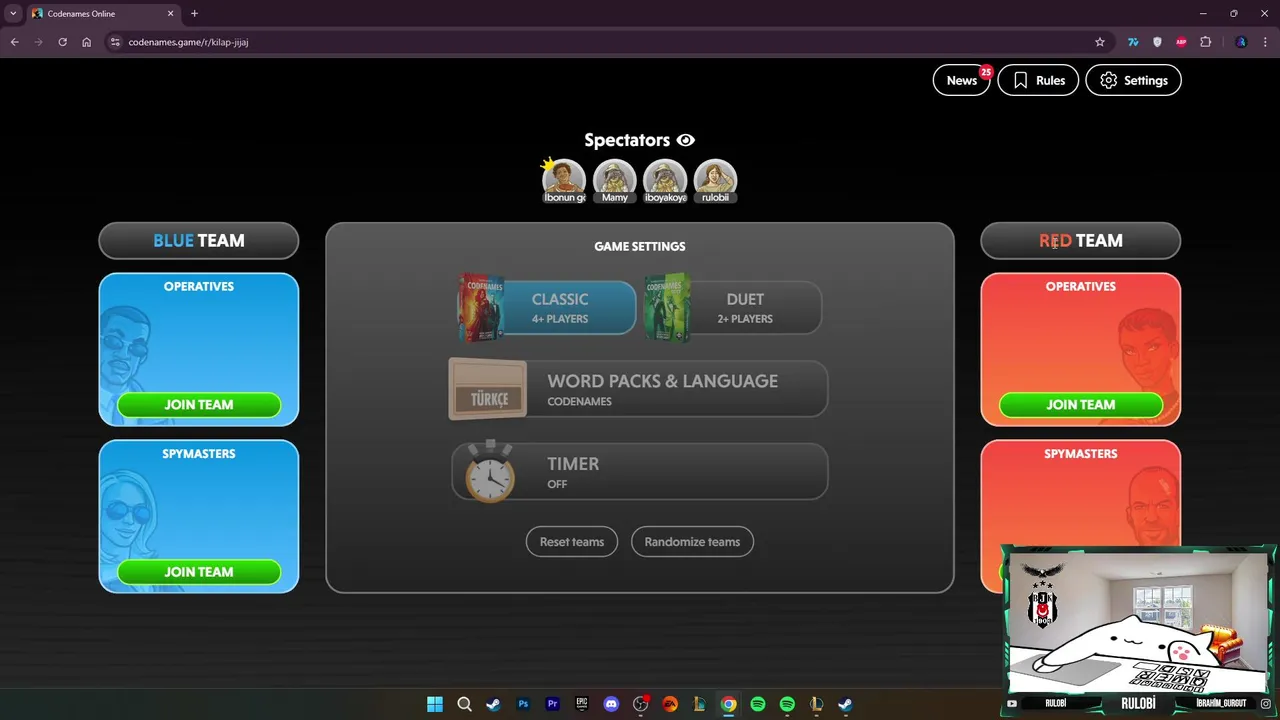Click the RED TEAM header

point(1081,240)
